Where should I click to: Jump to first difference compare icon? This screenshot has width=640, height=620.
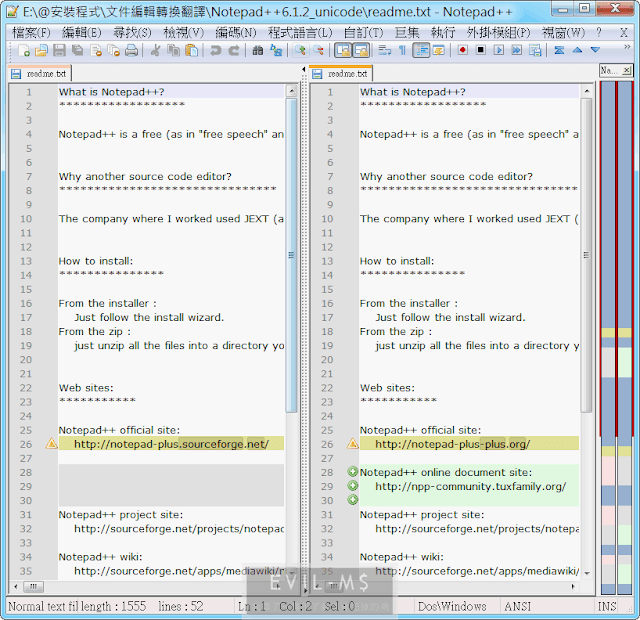tap(559, 50)
